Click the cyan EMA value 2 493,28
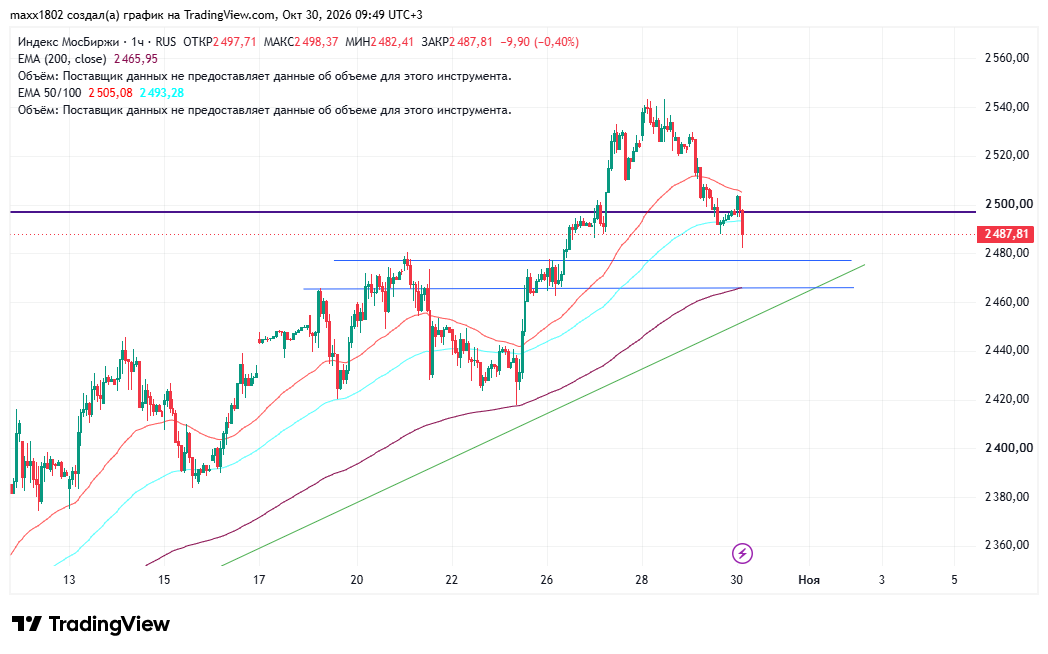 pos(162,93)
